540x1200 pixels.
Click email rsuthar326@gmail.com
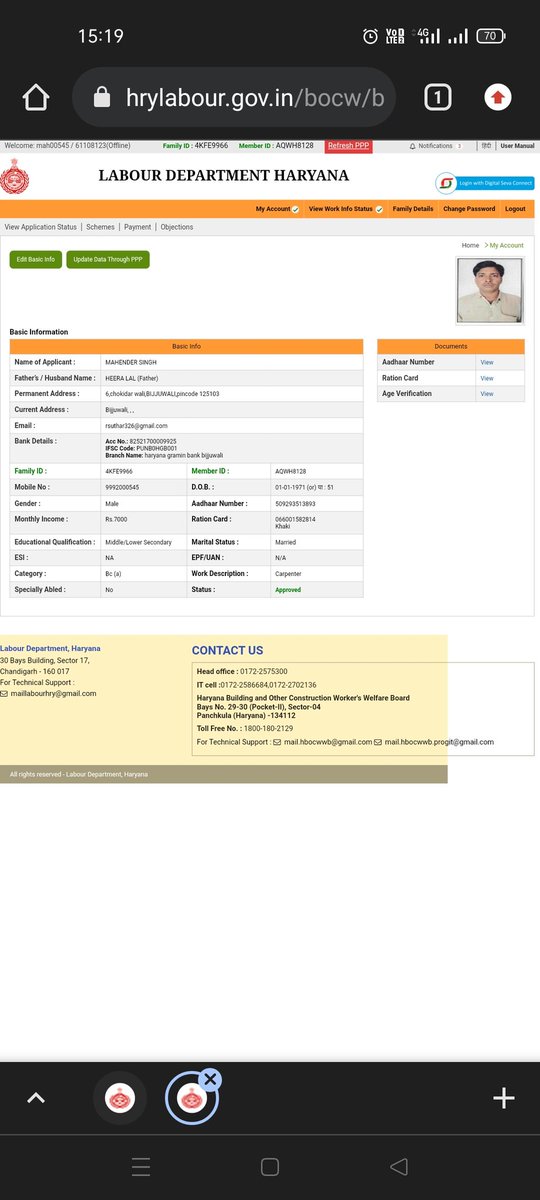click(136, 426)
